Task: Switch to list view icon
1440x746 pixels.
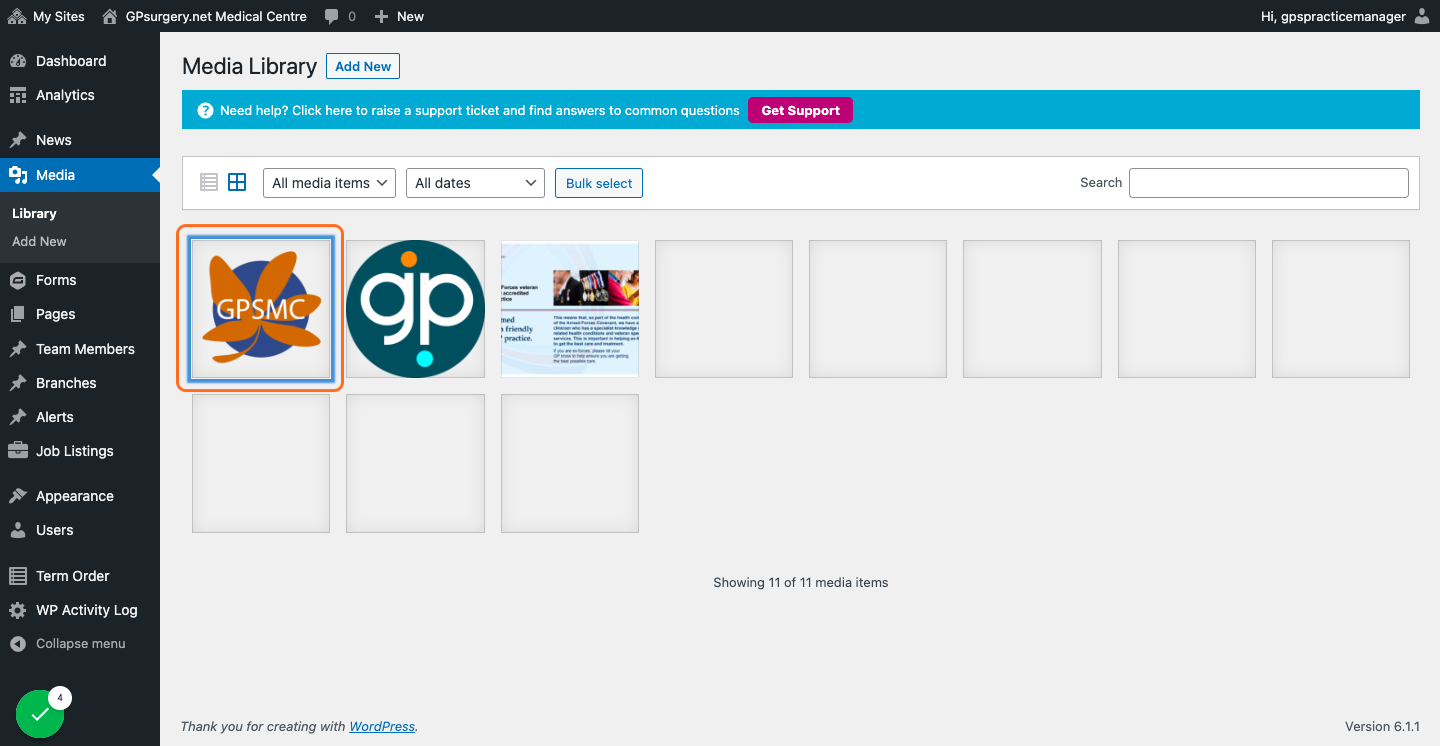Action: click(209, 182)
